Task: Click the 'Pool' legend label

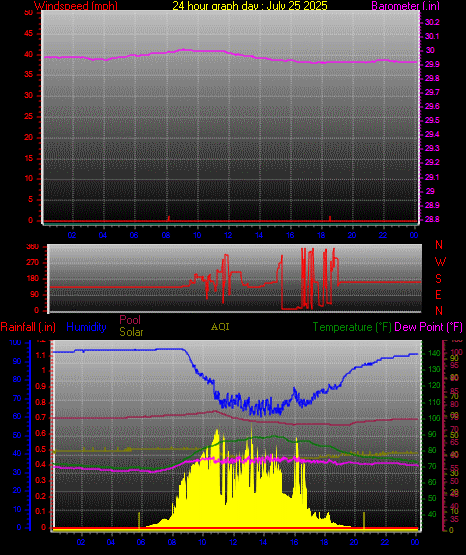Action: click(x=130, y=320)
